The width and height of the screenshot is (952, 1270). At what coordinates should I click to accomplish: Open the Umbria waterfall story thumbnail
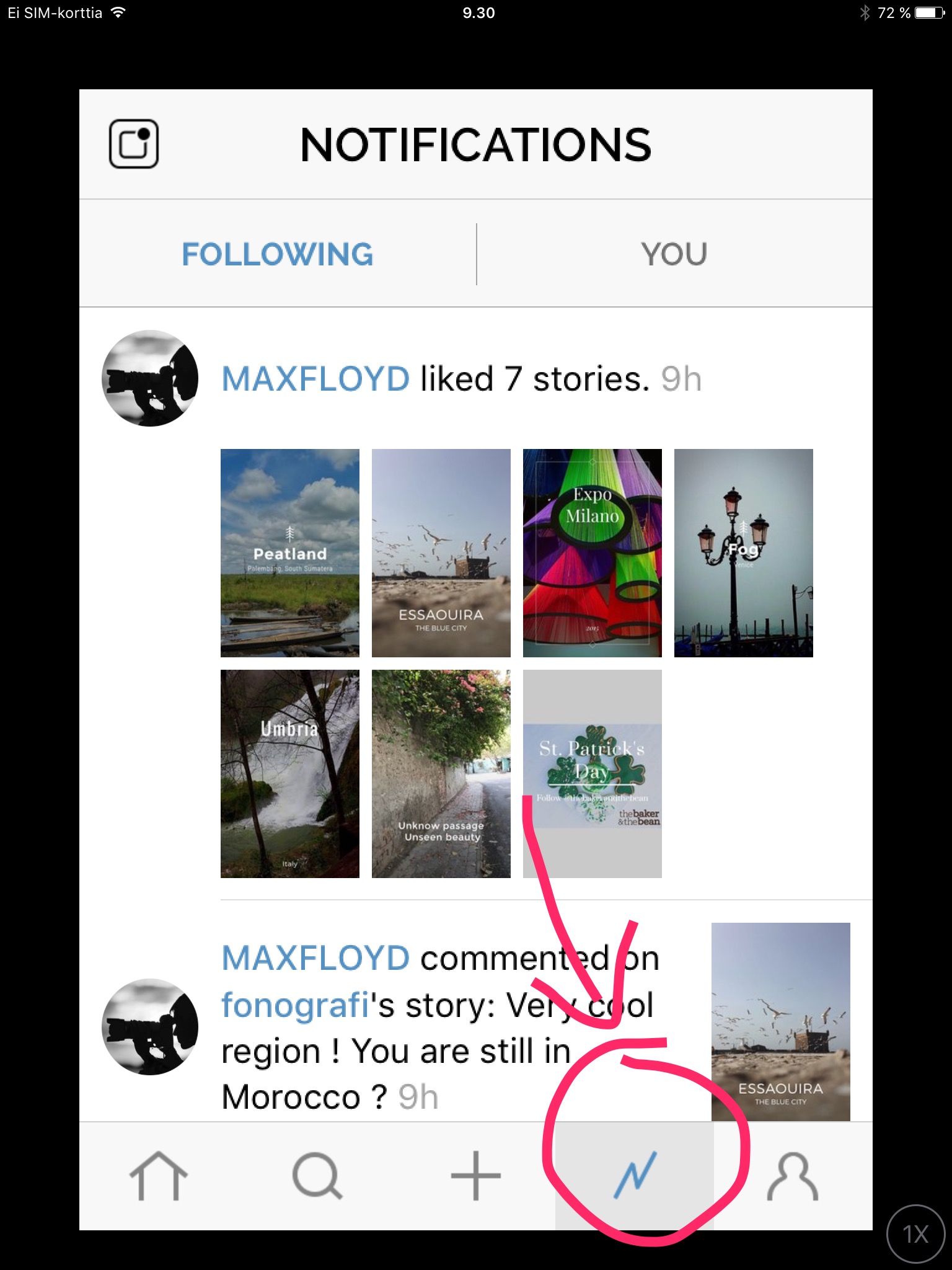[290, 773]
